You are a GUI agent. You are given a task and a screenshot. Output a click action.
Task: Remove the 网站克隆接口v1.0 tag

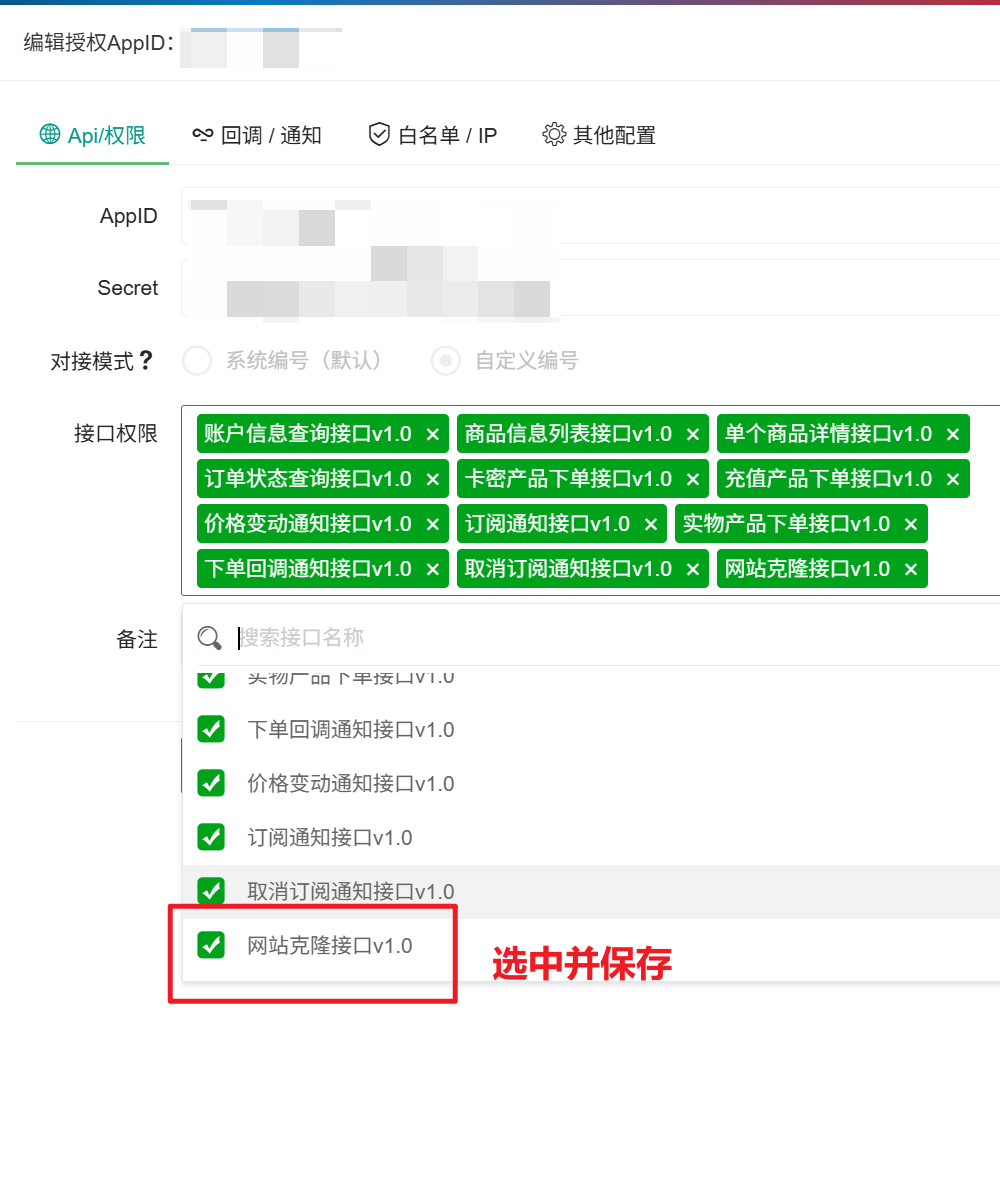[911, 569]
